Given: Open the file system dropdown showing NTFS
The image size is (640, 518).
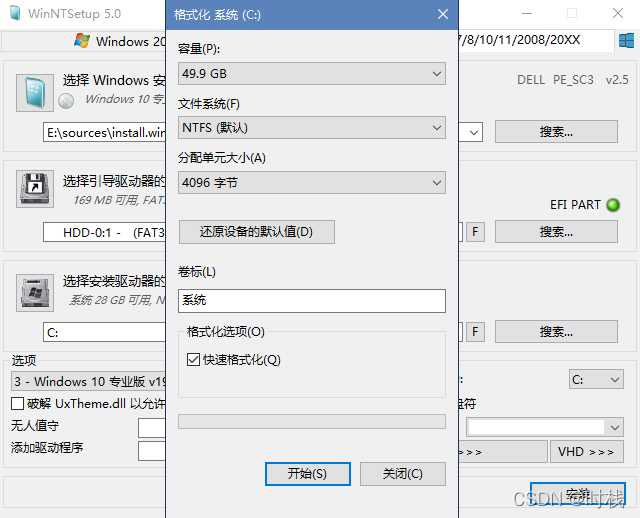Looking at the screenshot, I should (x=312, y=128).
